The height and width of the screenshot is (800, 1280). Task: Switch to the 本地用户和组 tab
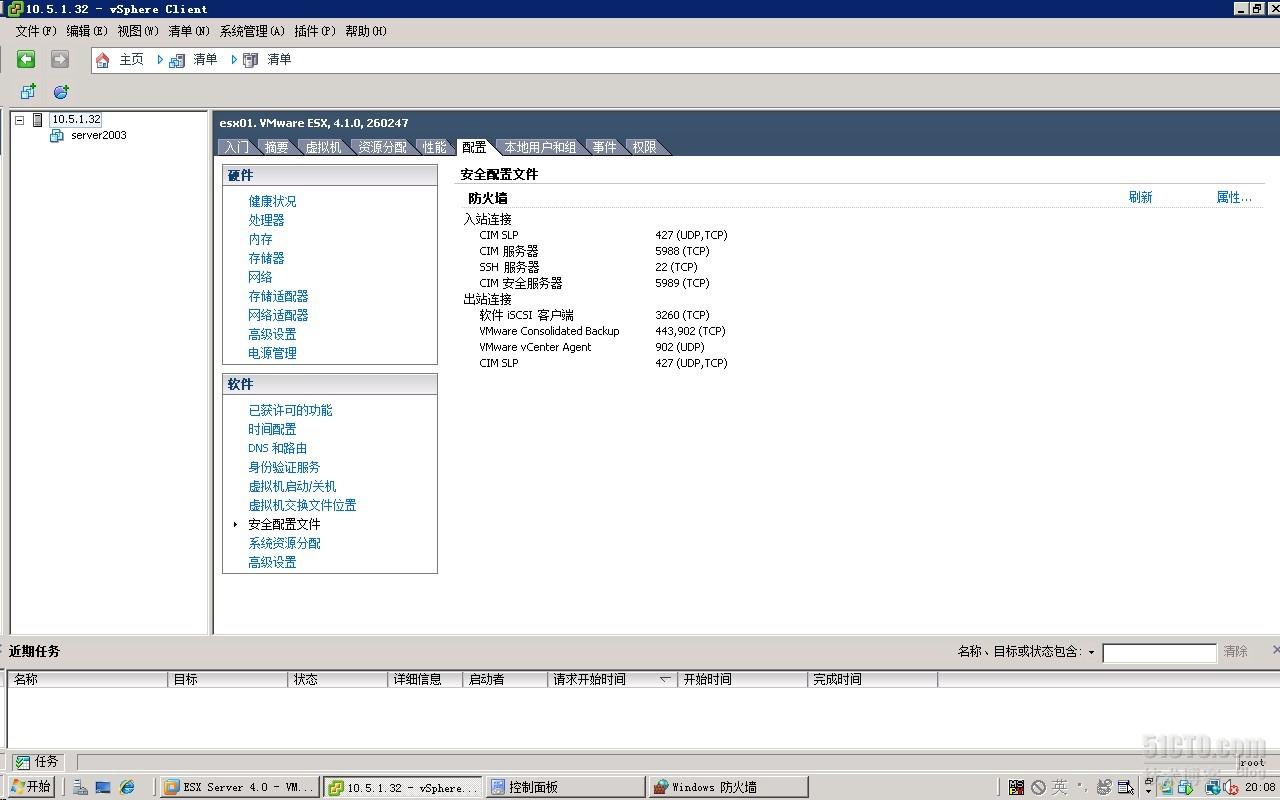[540, 147]
